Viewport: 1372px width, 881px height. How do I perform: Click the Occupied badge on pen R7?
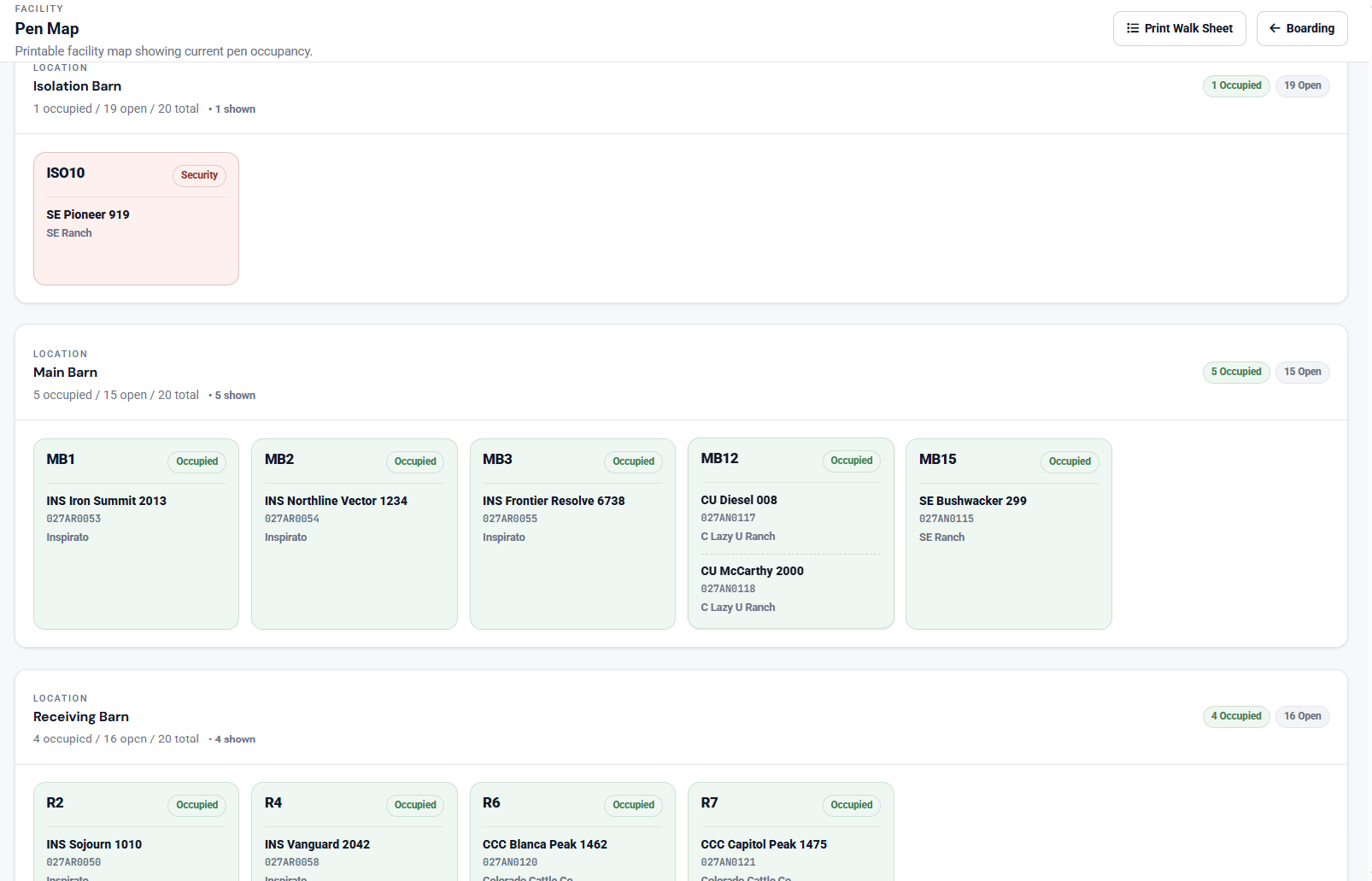coord(852,805)
